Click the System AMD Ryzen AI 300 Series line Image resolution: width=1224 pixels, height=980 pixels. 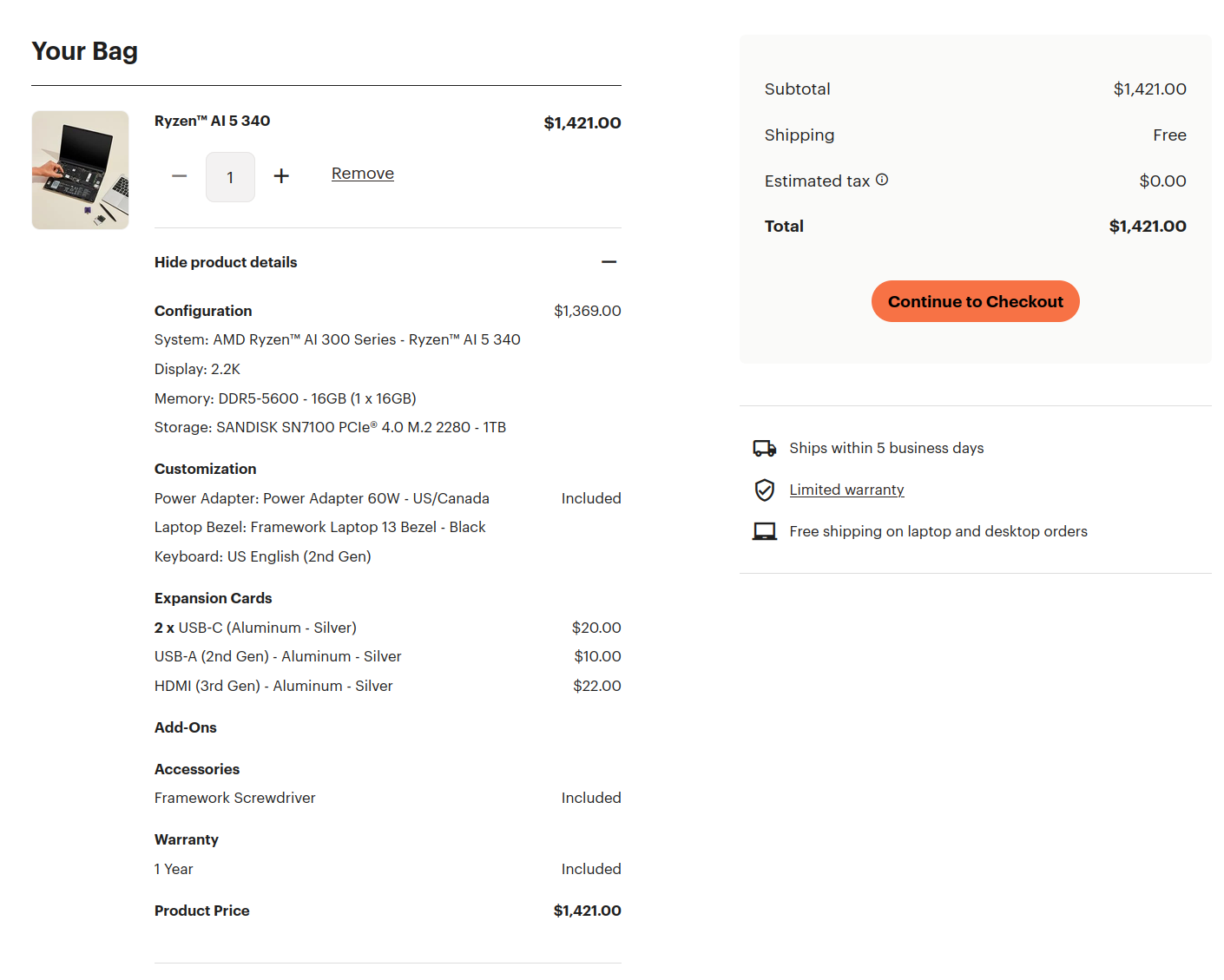338,339
